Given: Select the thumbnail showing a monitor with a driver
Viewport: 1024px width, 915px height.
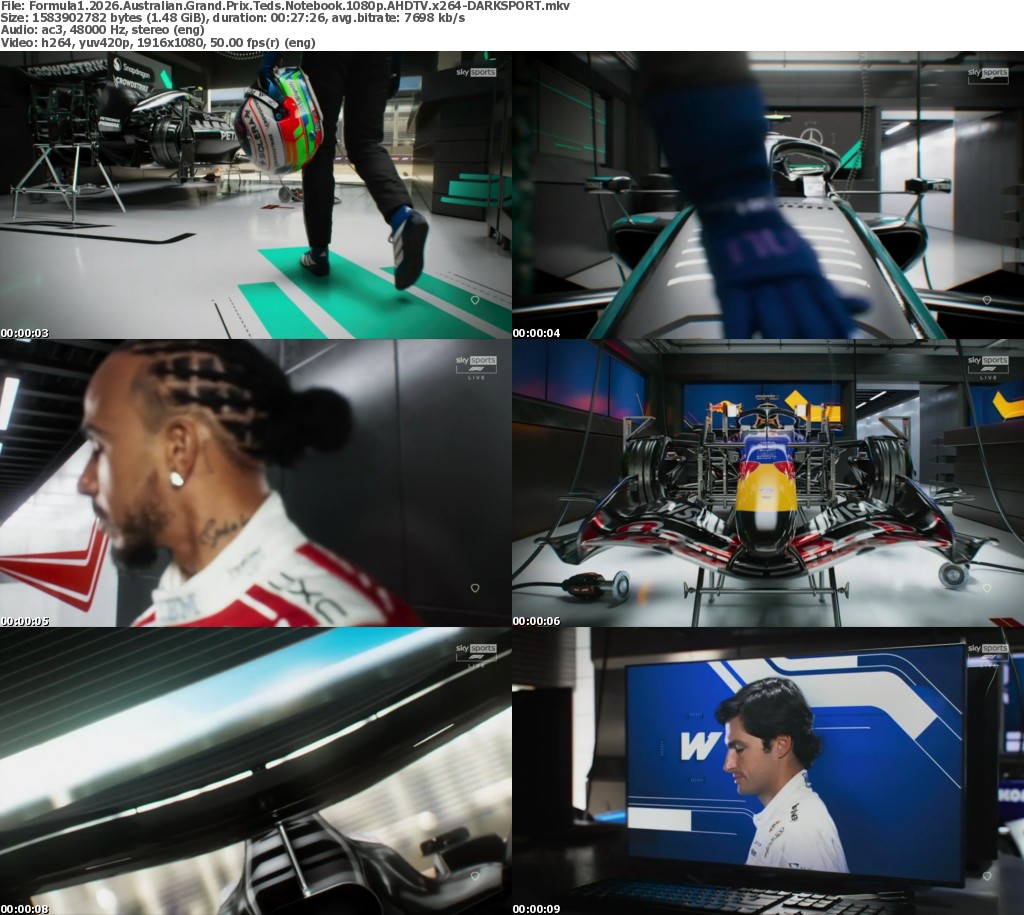Looking at the screenshot, I should [x=768, y=771].
